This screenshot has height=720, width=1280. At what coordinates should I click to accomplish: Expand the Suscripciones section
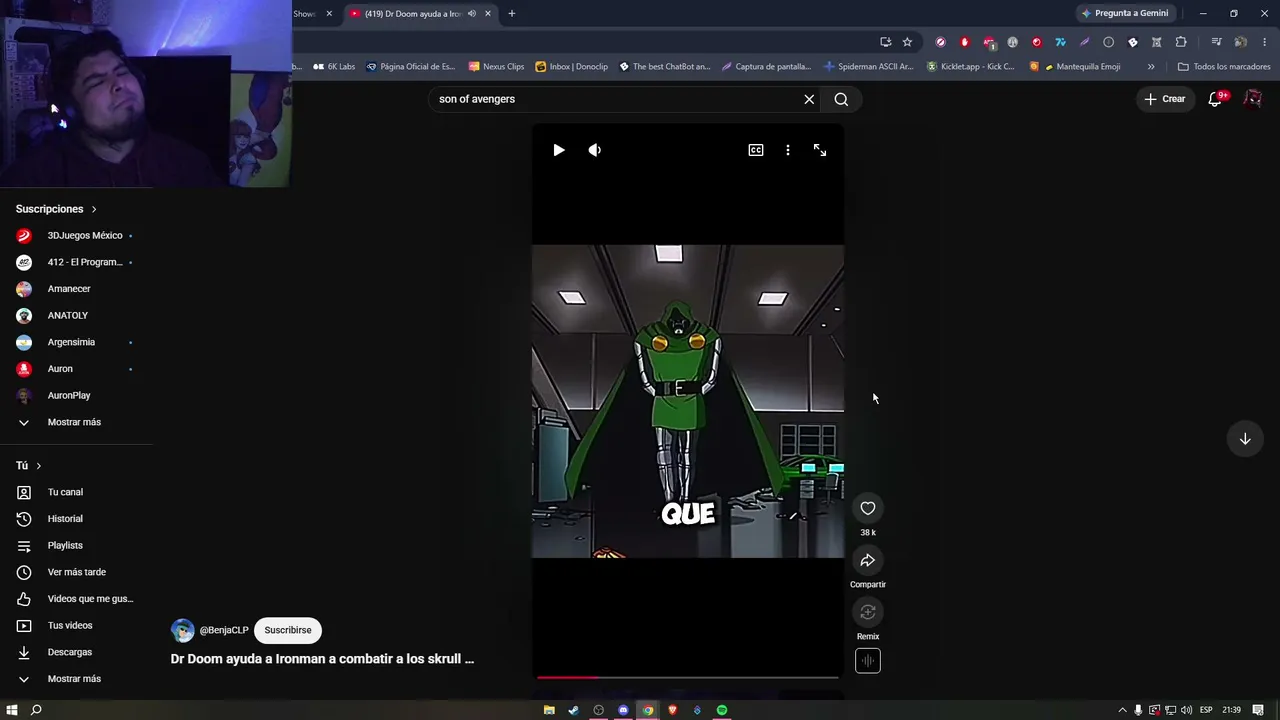pos(56,209)
